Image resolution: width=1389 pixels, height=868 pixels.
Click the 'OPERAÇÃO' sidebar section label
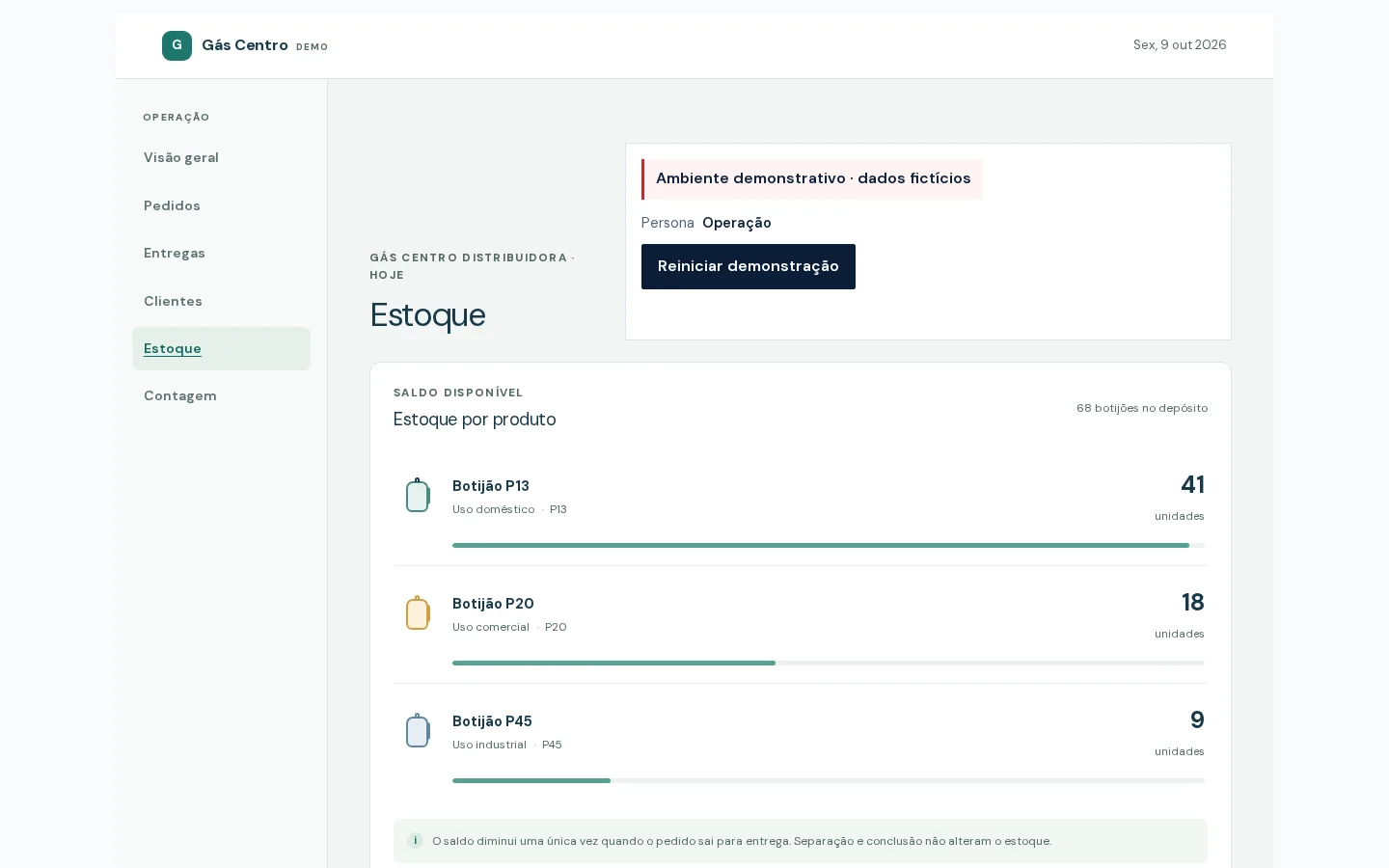tap(177, 118)
